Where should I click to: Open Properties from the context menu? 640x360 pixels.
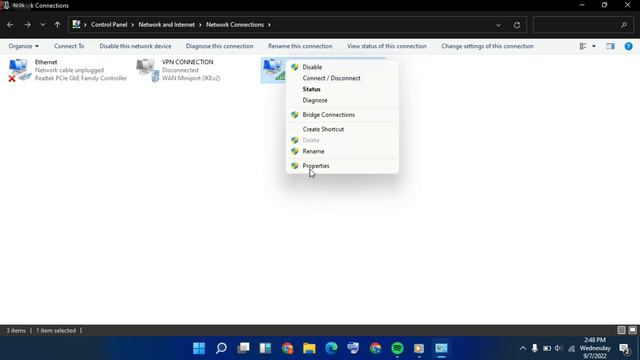342,166
